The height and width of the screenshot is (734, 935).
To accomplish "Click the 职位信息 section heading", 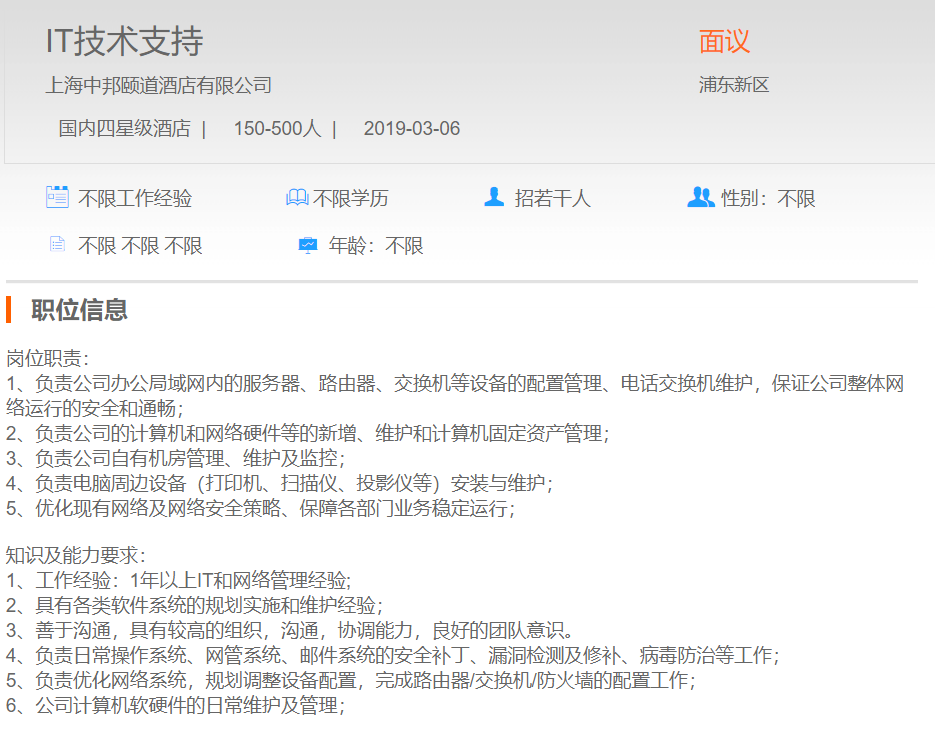I will (79, 310).
